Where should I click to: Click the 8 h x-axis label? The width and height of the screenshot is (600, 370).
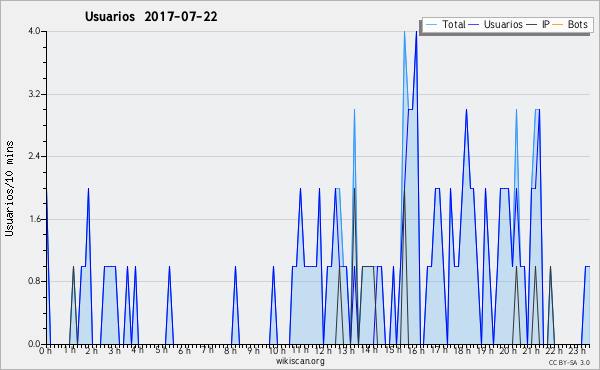(x=230, y=351)
